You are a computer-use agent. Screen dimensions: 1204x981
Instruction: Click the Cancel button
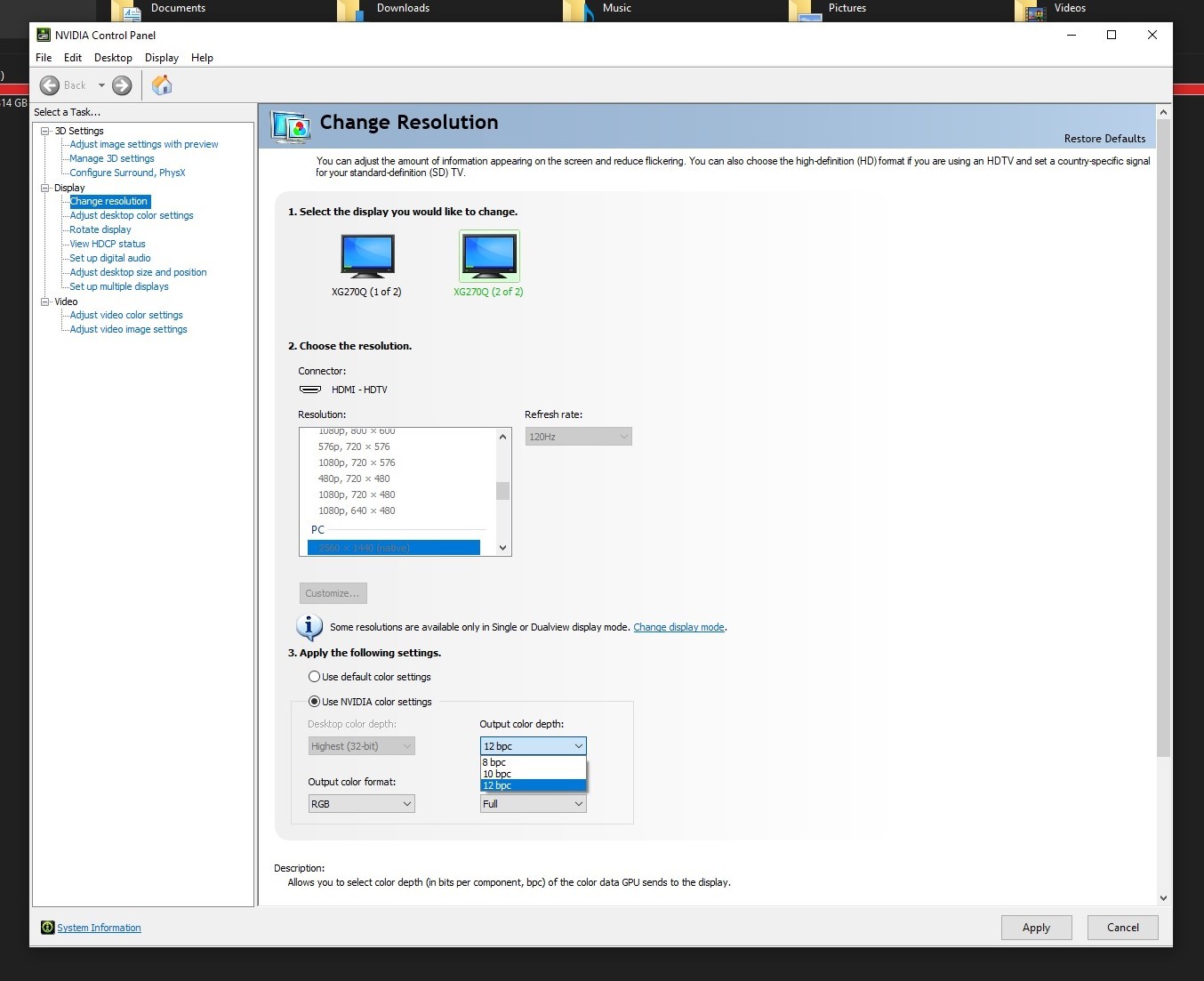tap(1122, 928)
